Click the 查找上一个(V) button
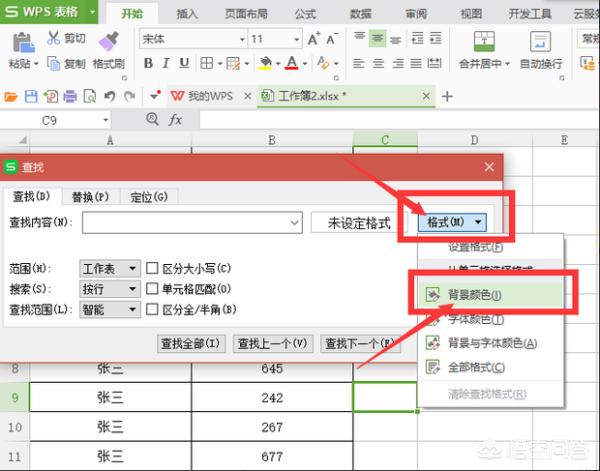Screen dimensions: 600x471 coord(273,344)
